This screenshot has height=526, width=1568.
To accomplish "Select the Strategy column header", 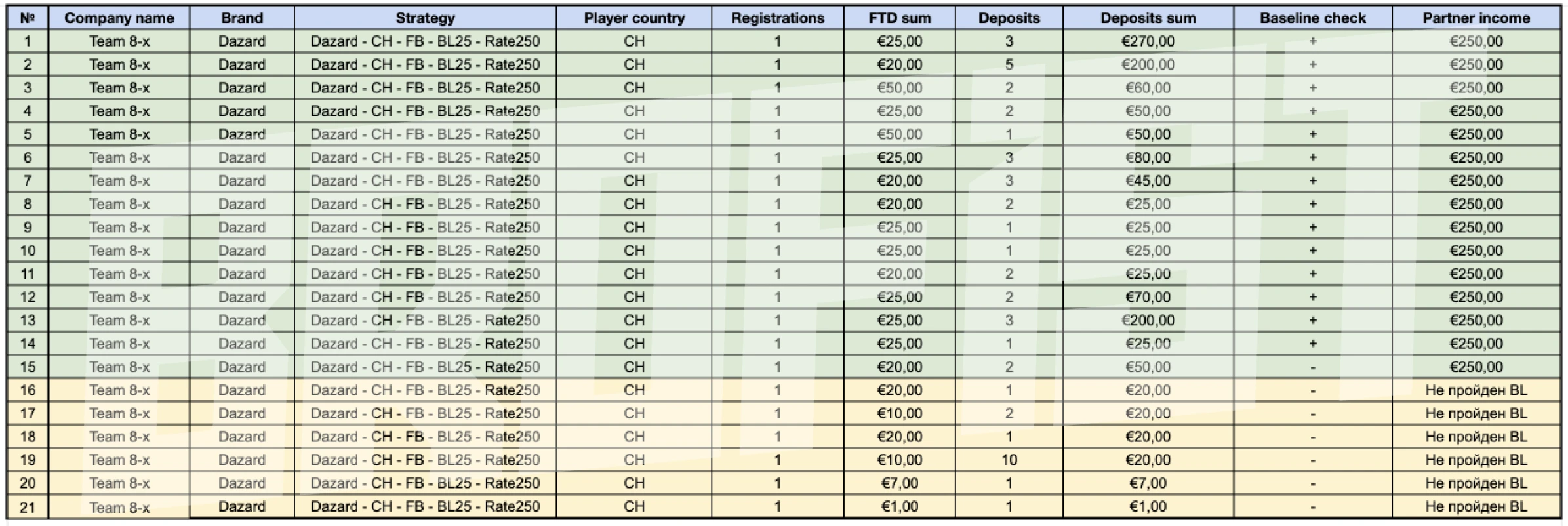I will [x=425, y=18].
